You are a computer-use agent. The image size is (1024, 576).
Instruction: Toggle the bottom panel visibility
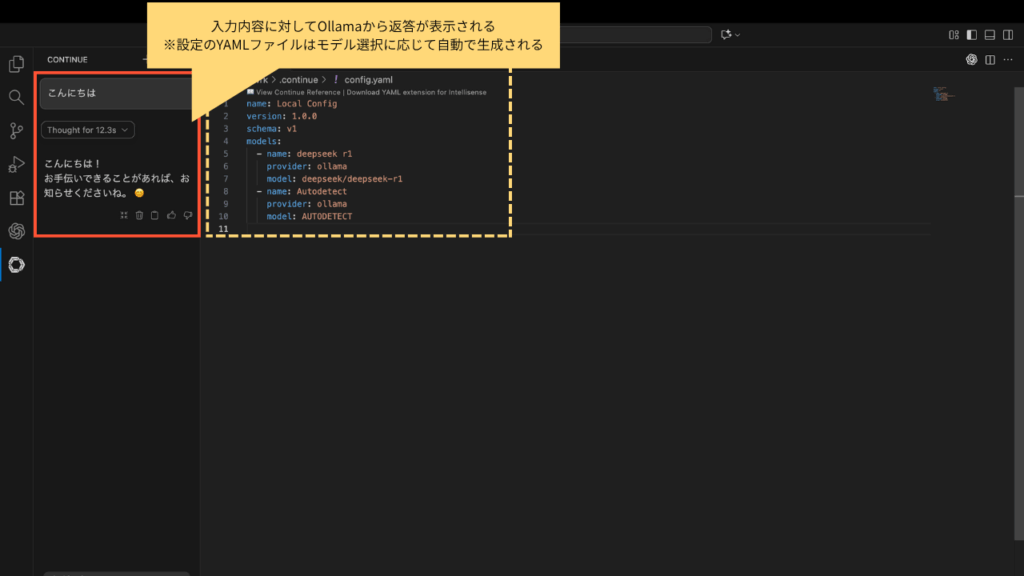(x=989, y=35)
